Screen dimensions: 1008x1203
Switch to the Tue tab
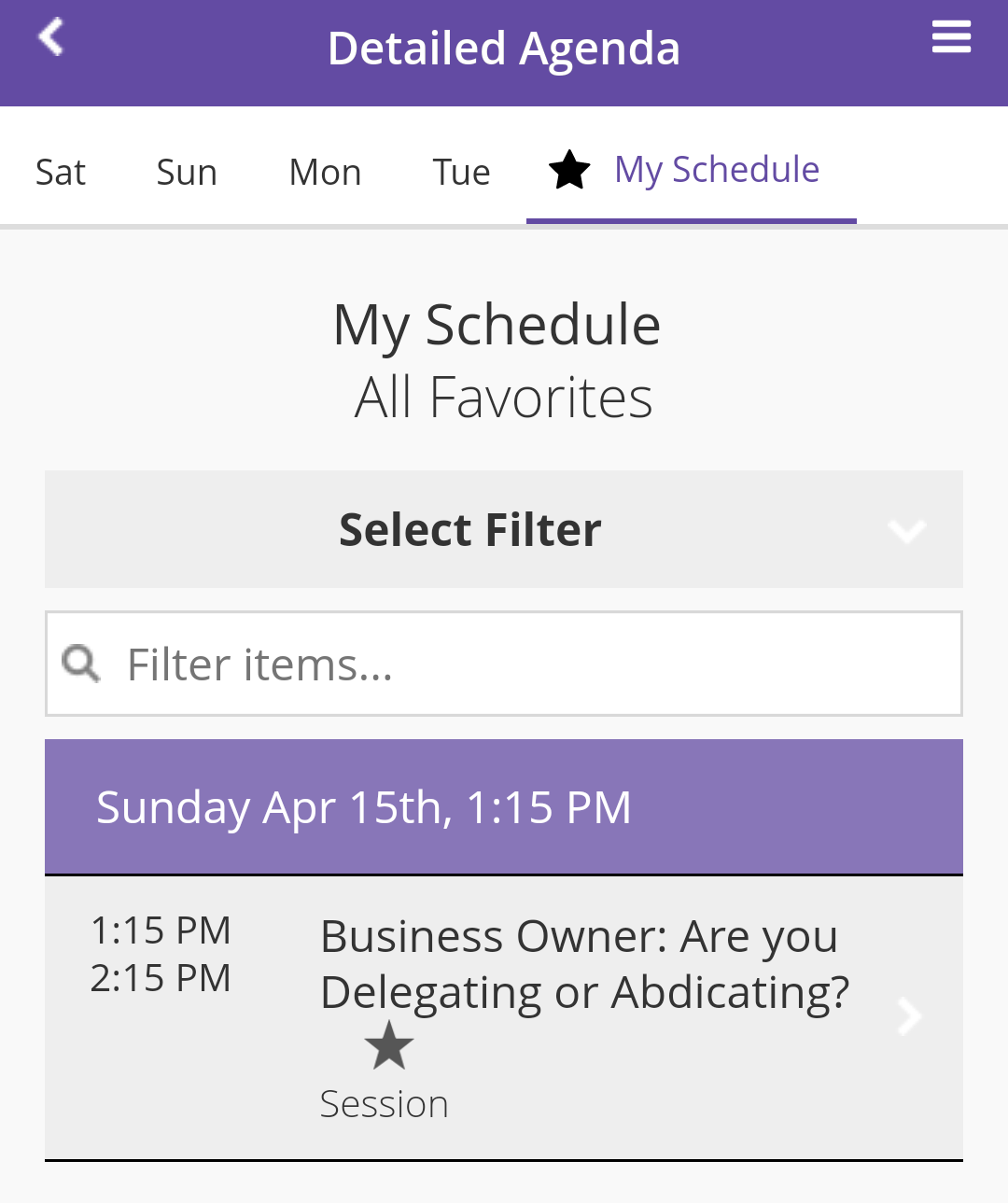click(x=461, y=173)
